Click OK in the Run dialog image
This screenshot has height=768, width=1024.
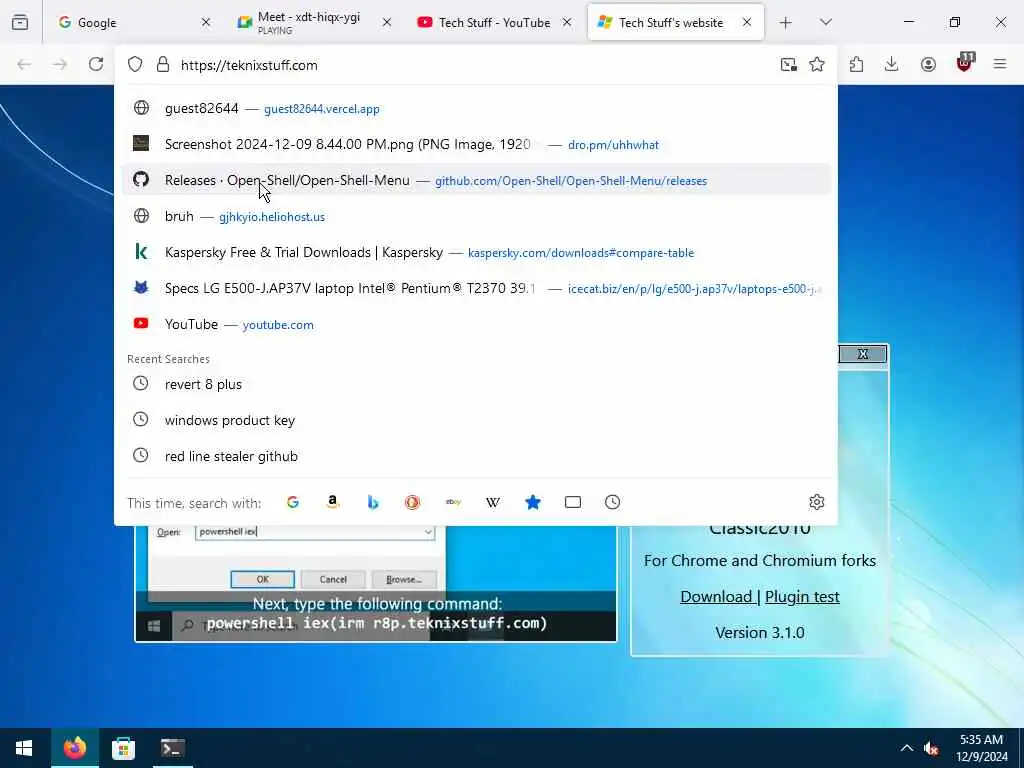pyautogui.click(x=263, y=579)
